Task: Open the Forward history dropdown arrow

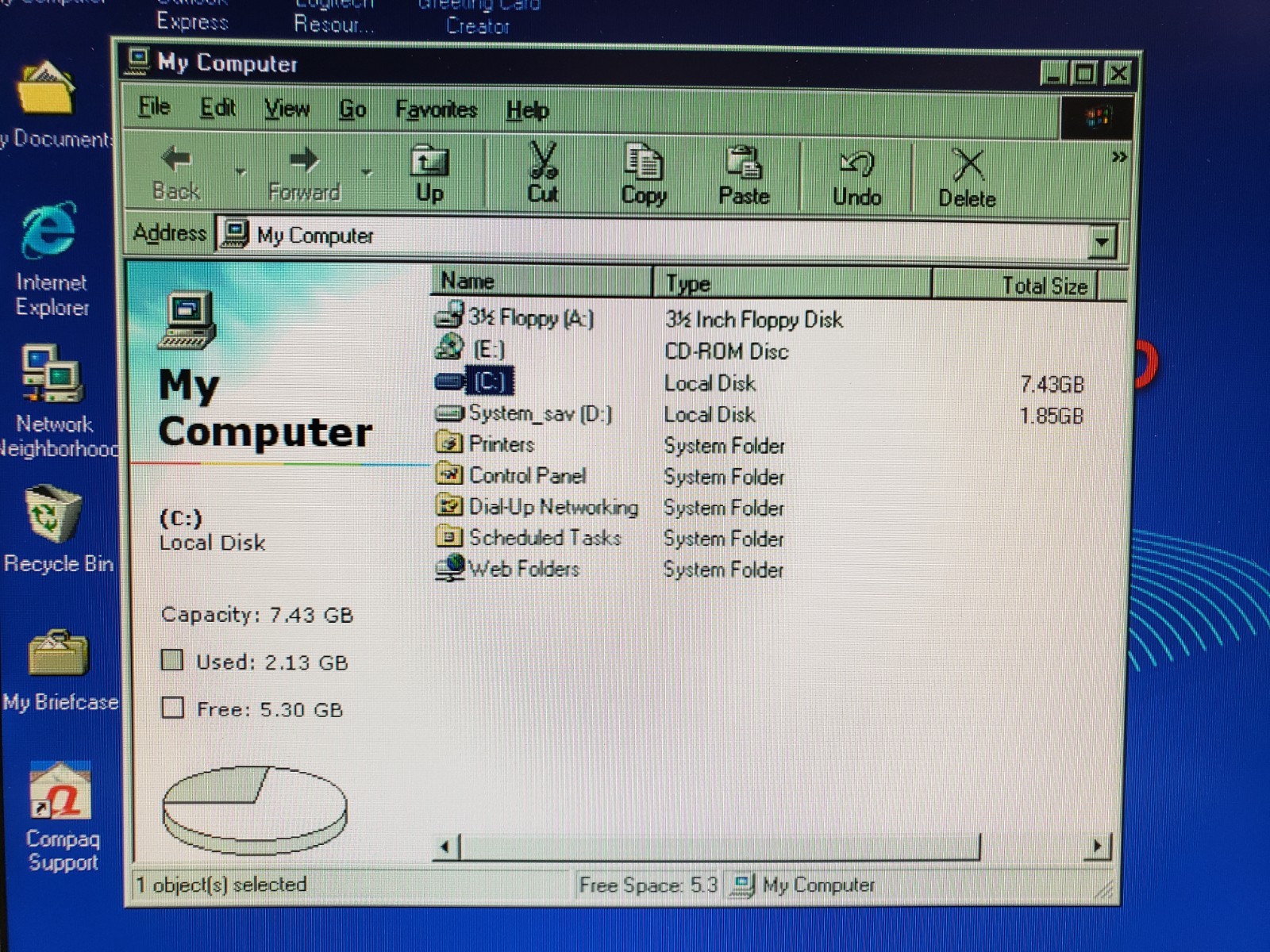Action: pyautogui.click(x=366, y=172)
